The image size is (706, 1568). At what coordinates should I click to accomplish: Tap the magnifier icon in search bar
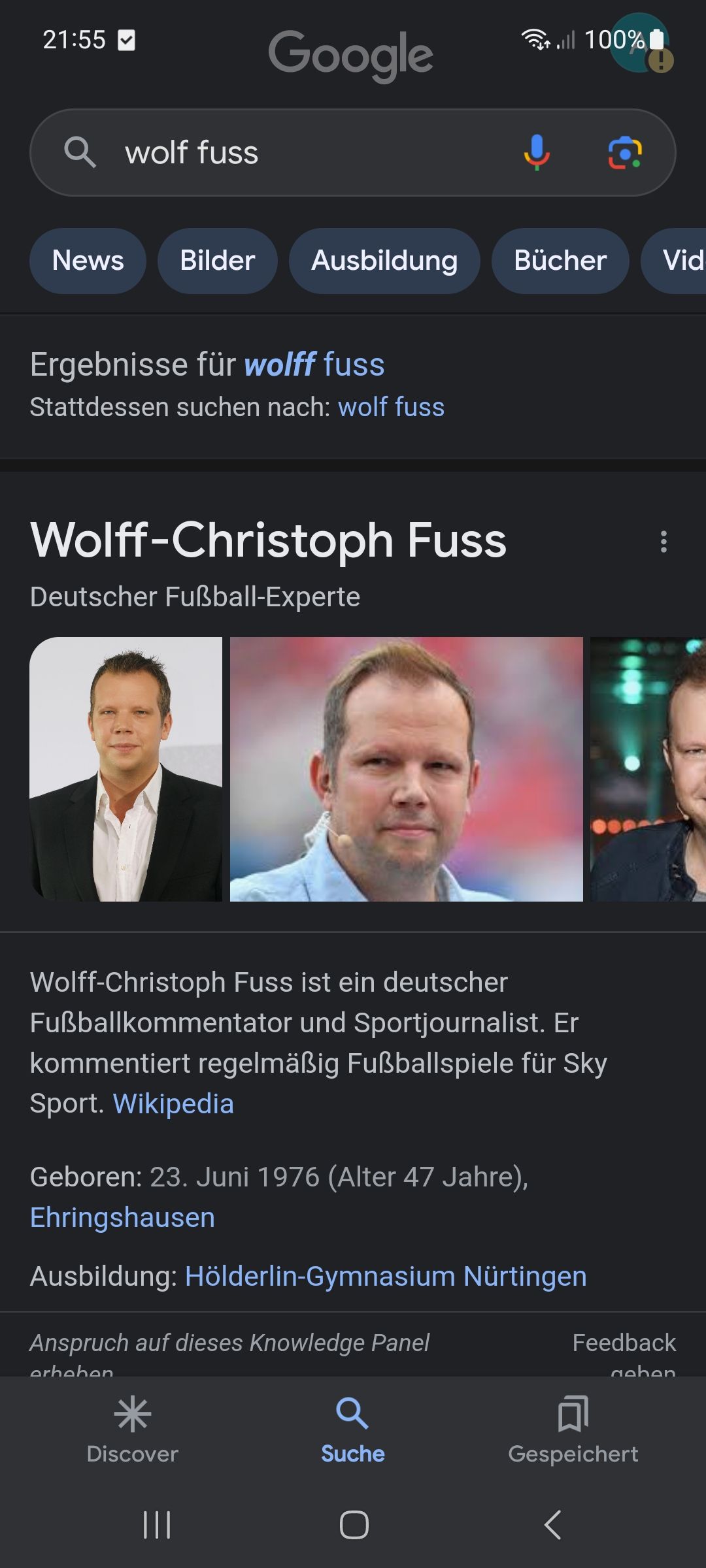coord(80,152)
